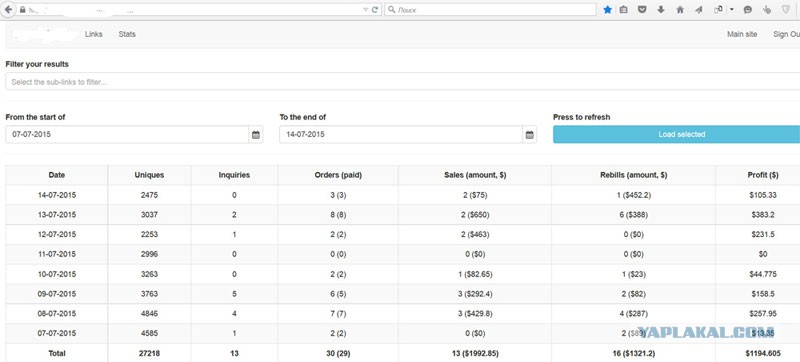The height and width of the screenshot is (362, 800).
Task: Select the 10-07-2015 date cell
Action: click(x=57, y=274)
